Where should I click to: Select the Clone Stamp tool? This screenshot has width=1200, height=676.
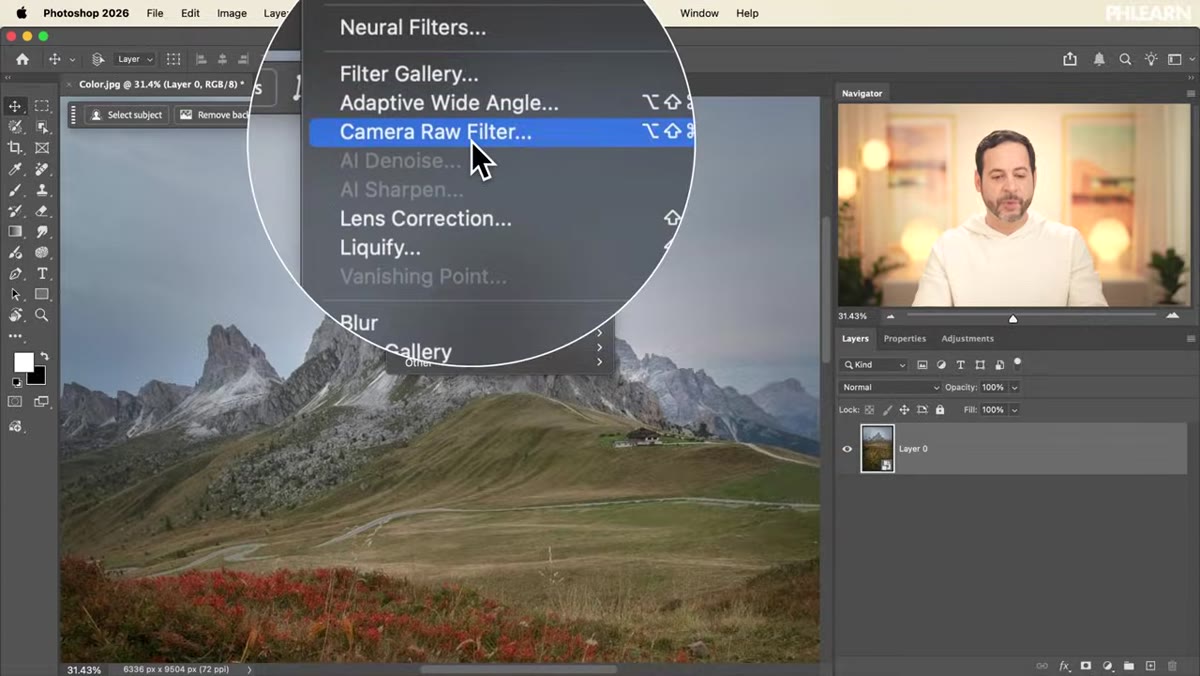coord(42,190)
